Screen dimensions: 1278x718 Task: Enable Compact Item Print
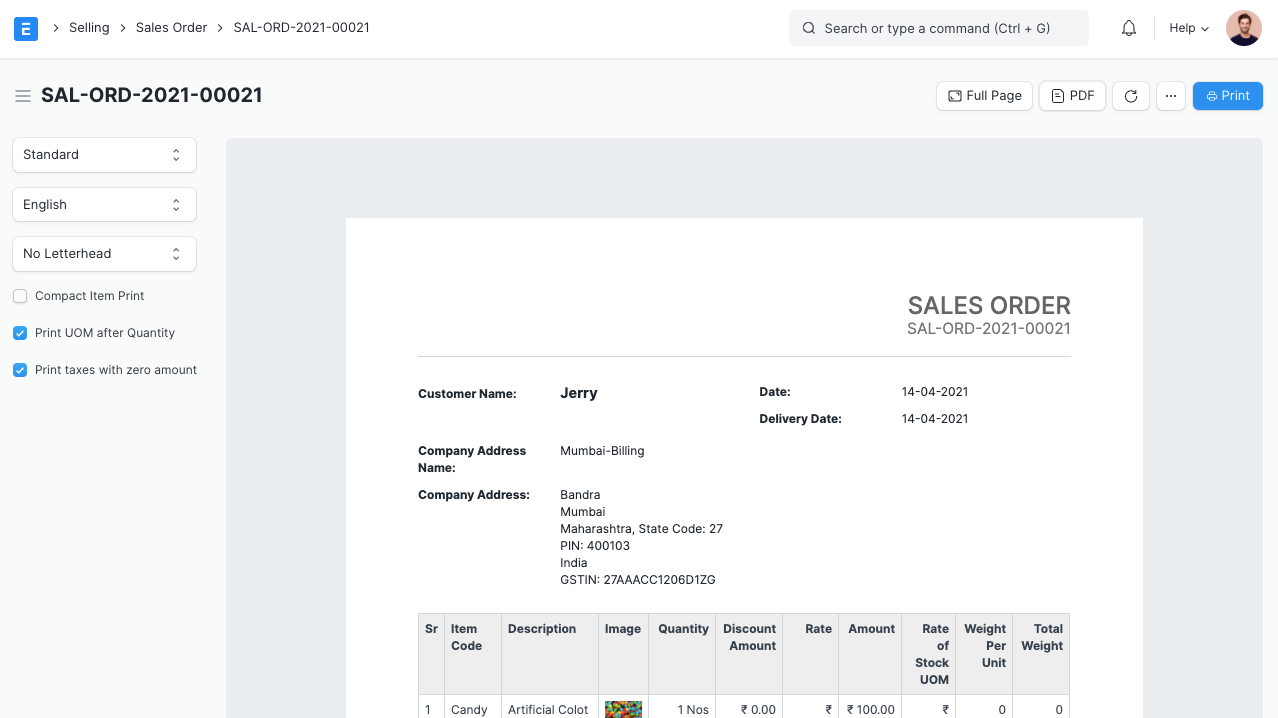[x=19, y=296]
